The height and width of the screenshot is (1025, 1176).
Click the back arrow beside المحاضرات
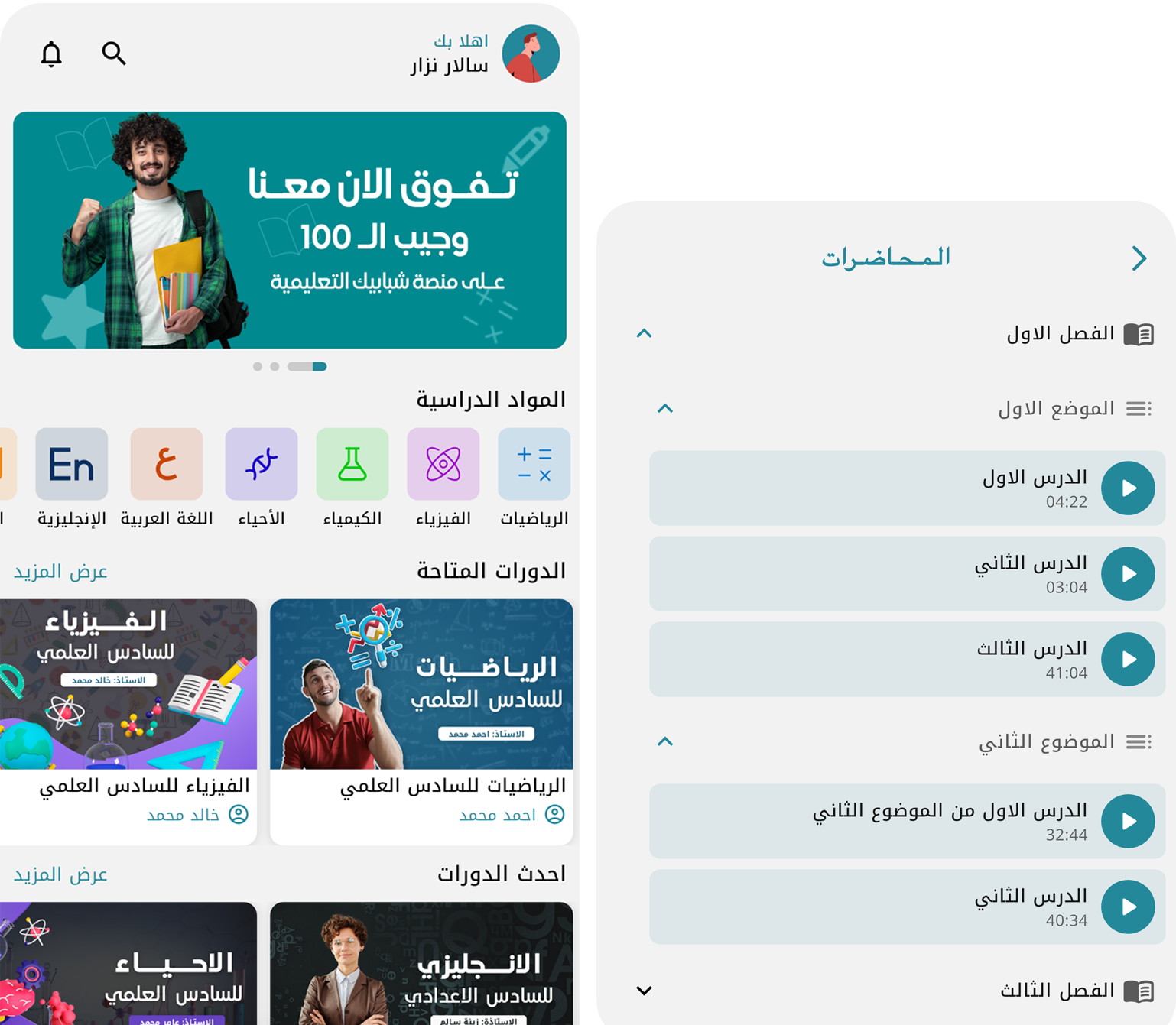tap(1139, 258)
